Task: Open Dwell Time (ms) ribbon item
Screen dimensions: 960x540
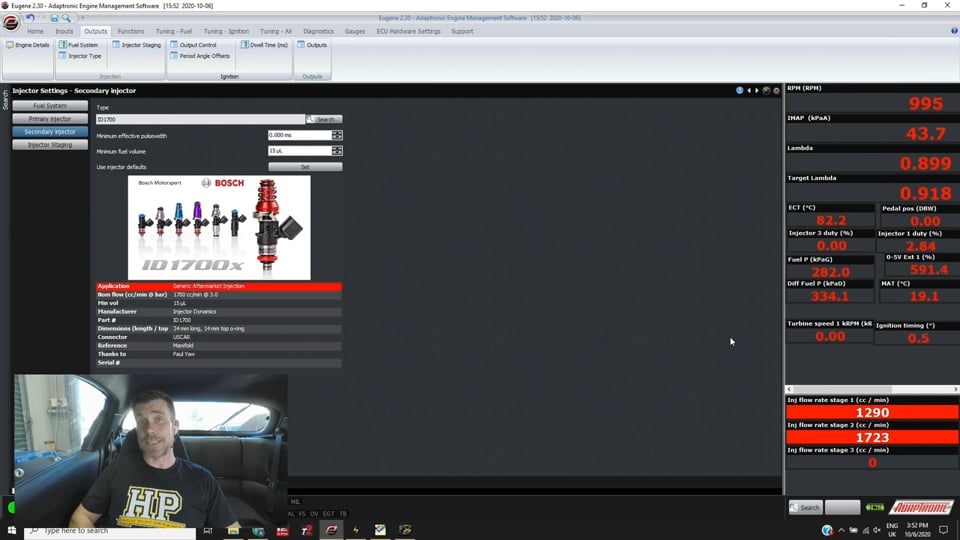Action: coord(264,45)
